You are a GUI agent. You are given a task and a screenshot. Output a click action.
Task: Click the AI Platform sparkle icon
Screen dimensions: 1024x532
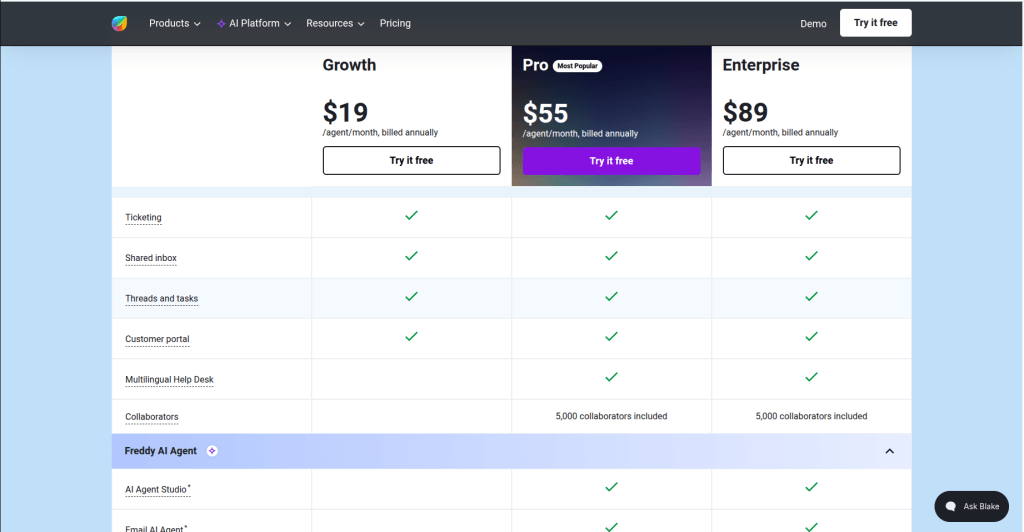(221, 23)
